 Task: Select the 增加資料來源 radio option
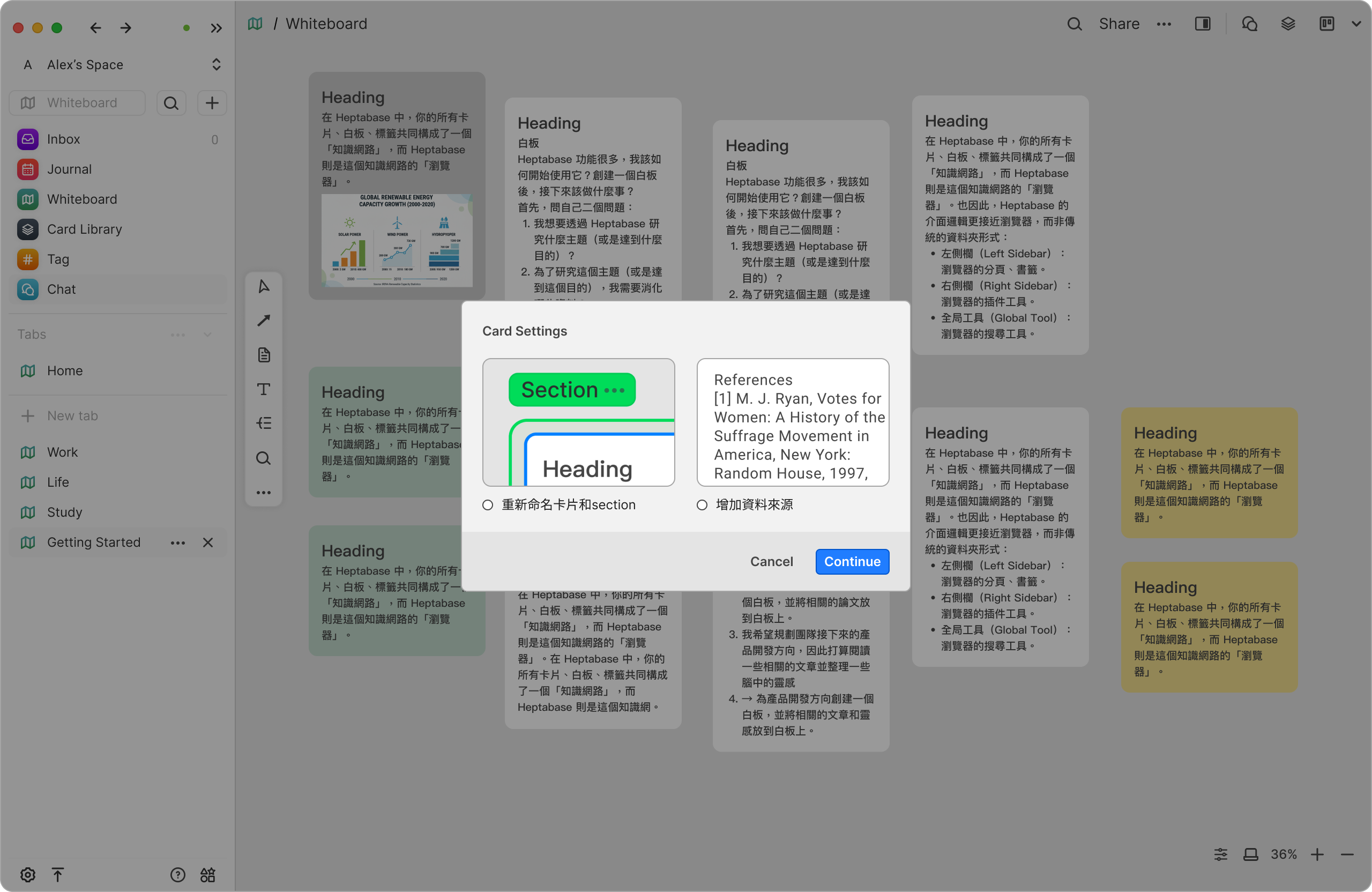[x=702, y=505]
